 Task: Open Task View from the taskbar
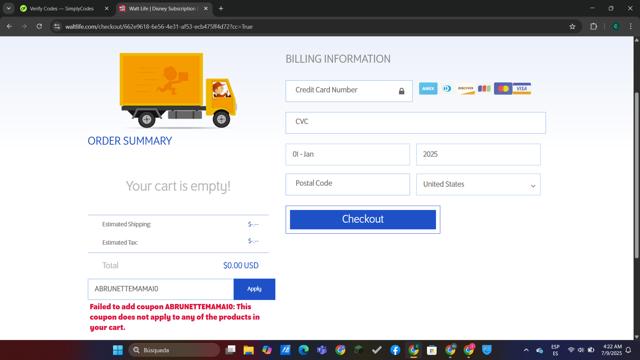pos(231,350)
